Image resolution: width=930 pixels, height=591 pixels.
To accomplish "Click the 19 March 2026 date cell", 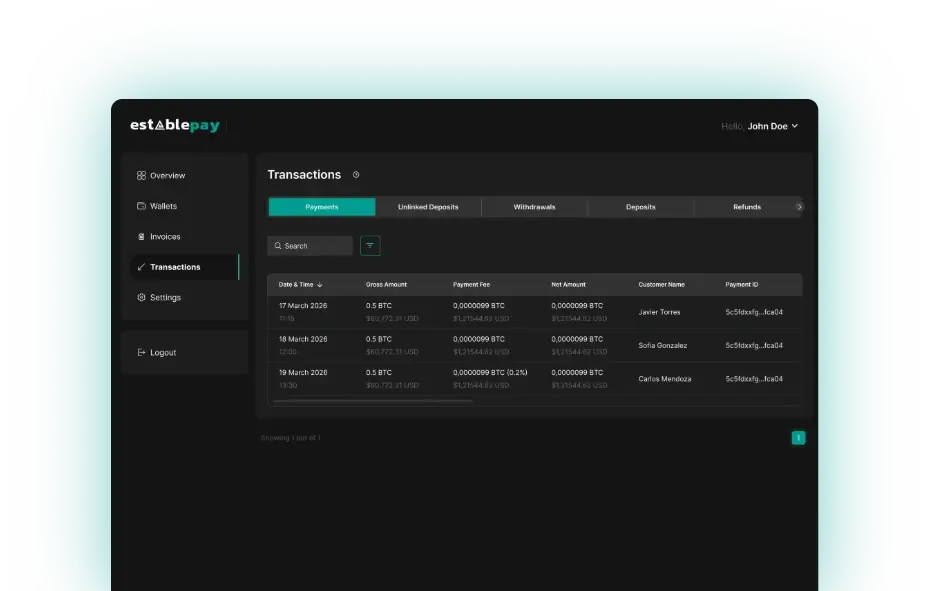I will 303,373.
